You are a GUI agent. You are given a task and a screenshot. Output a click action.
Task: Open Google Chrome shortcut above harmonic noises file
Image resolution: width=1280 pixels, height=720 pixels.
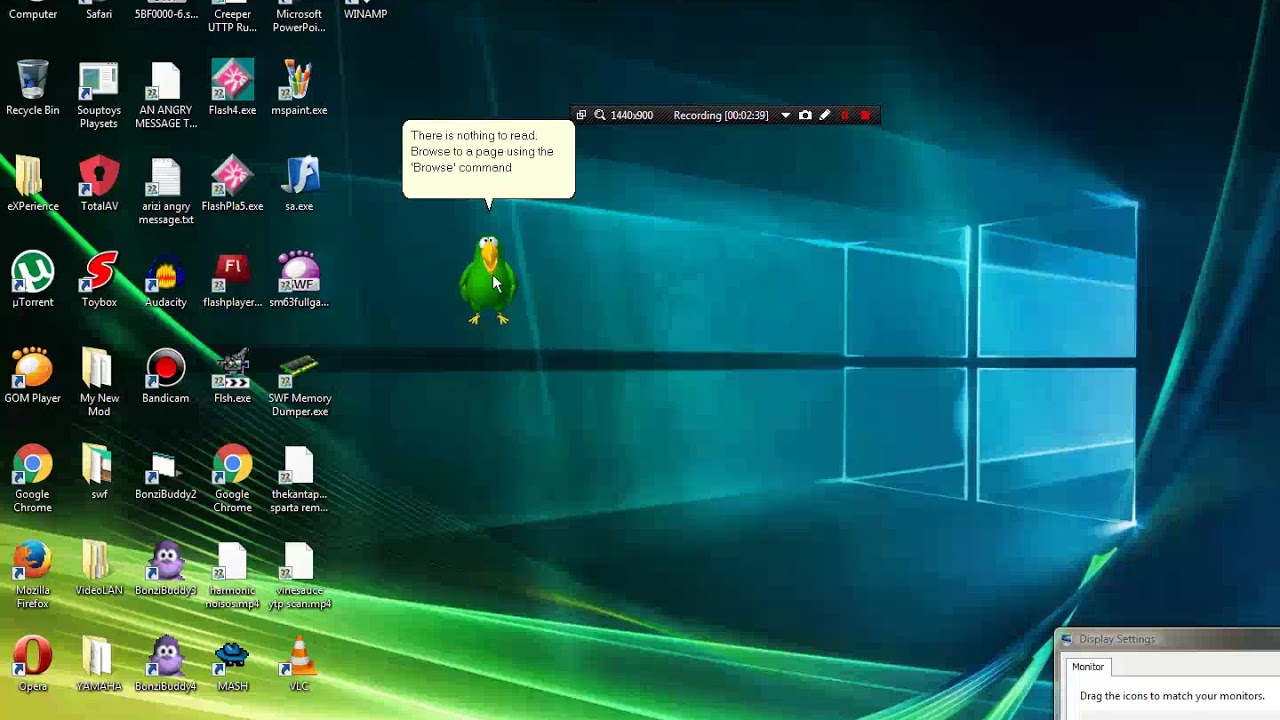pyautogui.click(x=232, y=479)
